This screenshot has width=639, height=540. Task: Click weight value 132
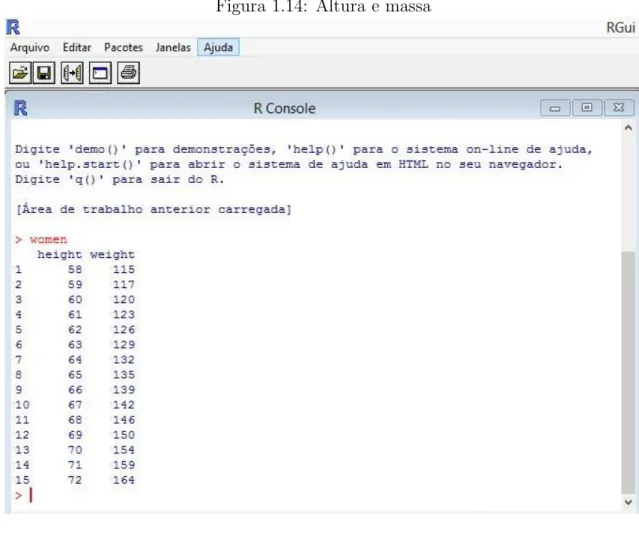[x=124, y=360]
